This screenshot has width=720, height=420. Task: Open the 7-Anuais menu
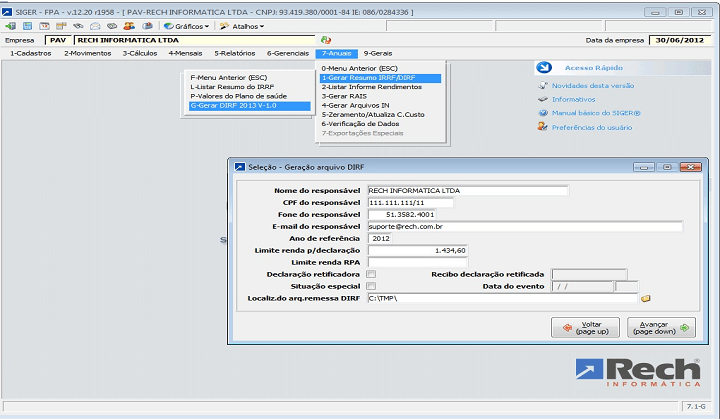(337, 53)
